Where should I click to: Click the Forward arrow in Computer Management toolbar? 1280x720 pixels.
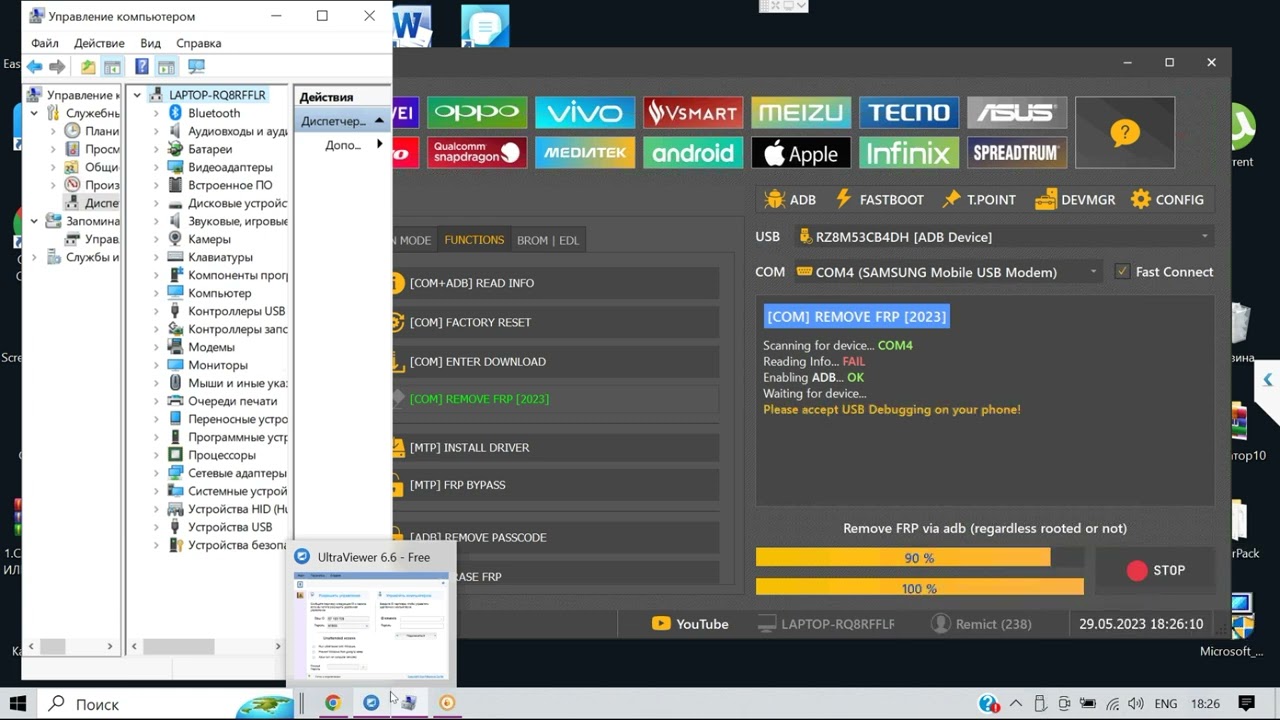(57, 67)
